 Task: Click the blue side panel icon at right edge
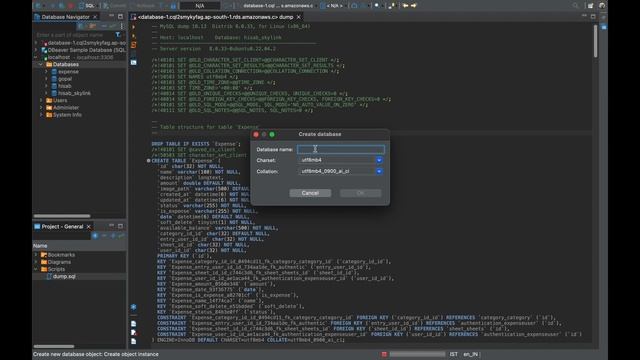pos(604,27)
